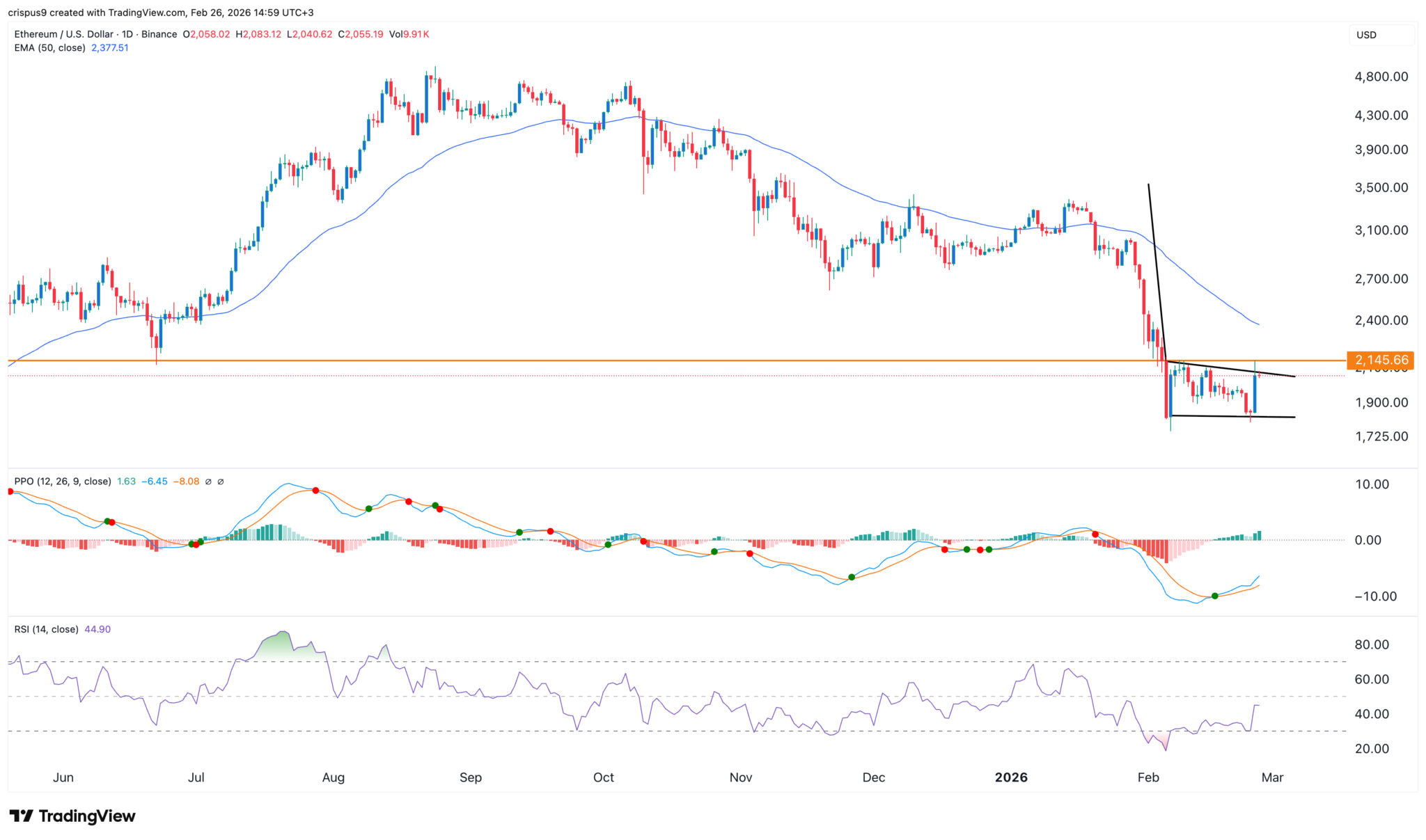Click the TradingView logo at bottom left
The height and width of the screenshot is (840, 1426).
(x=72, y=816)
